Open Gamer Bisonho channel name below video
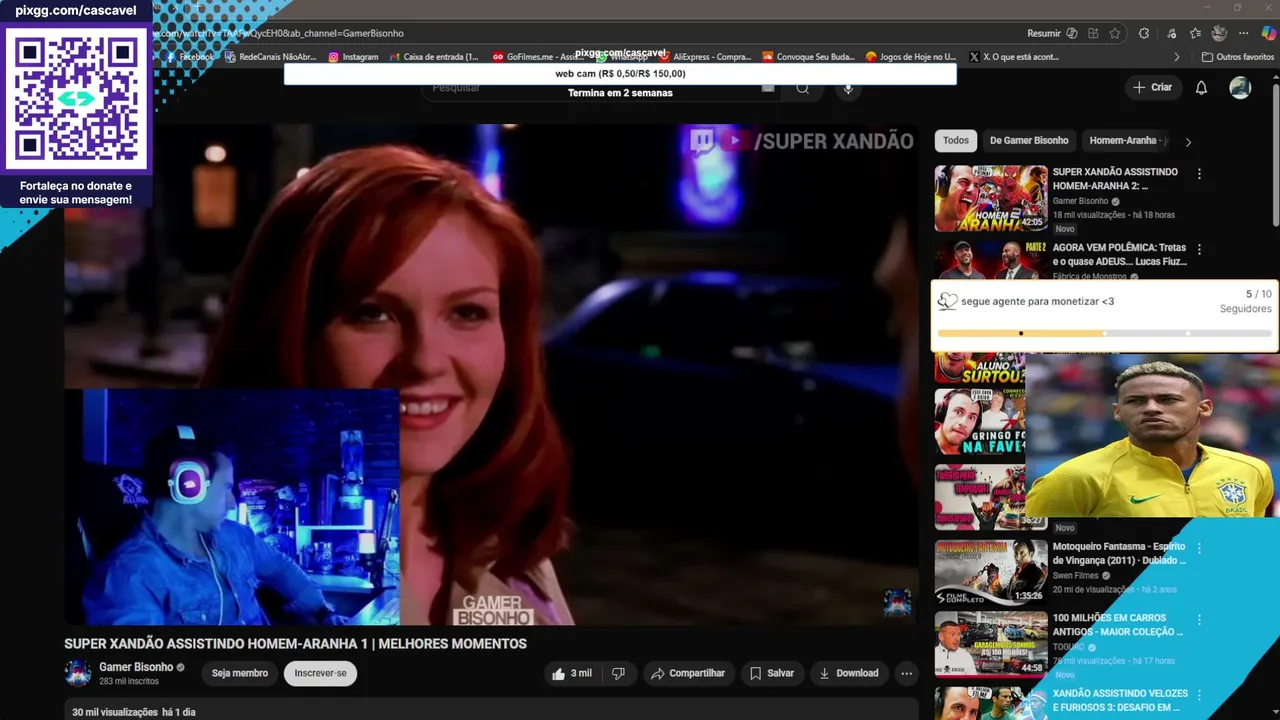Image resolution: width=1280 pixels, height=720 pixels. coord(136,667)
